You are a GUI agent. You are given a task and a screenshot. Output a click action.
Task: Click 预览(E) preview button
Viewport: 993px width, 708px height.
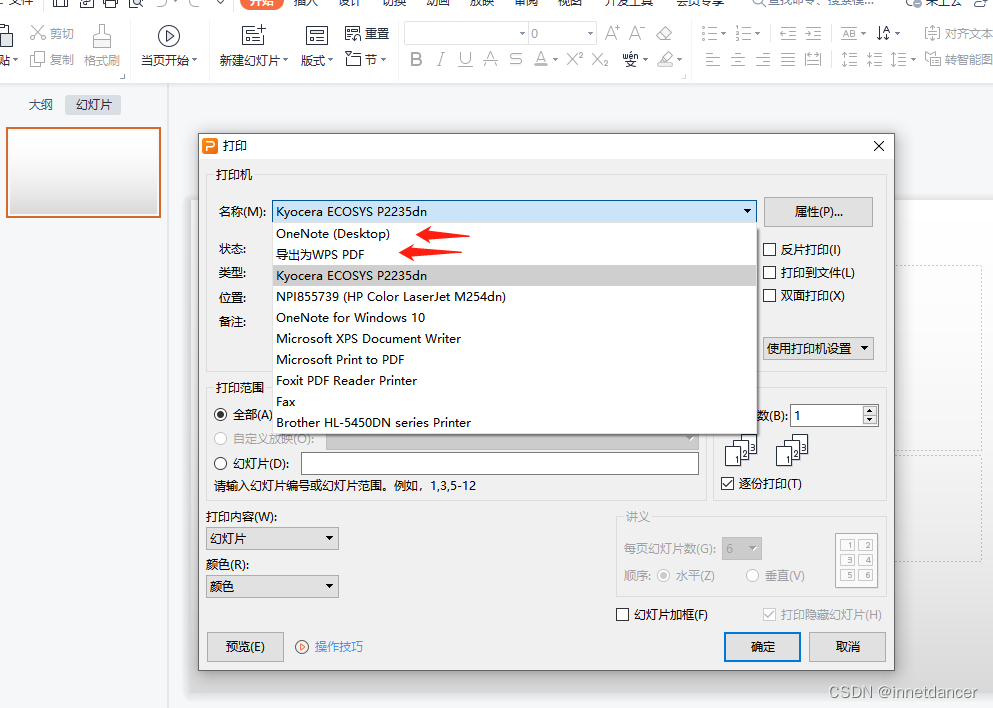click(x=245, y=647)
